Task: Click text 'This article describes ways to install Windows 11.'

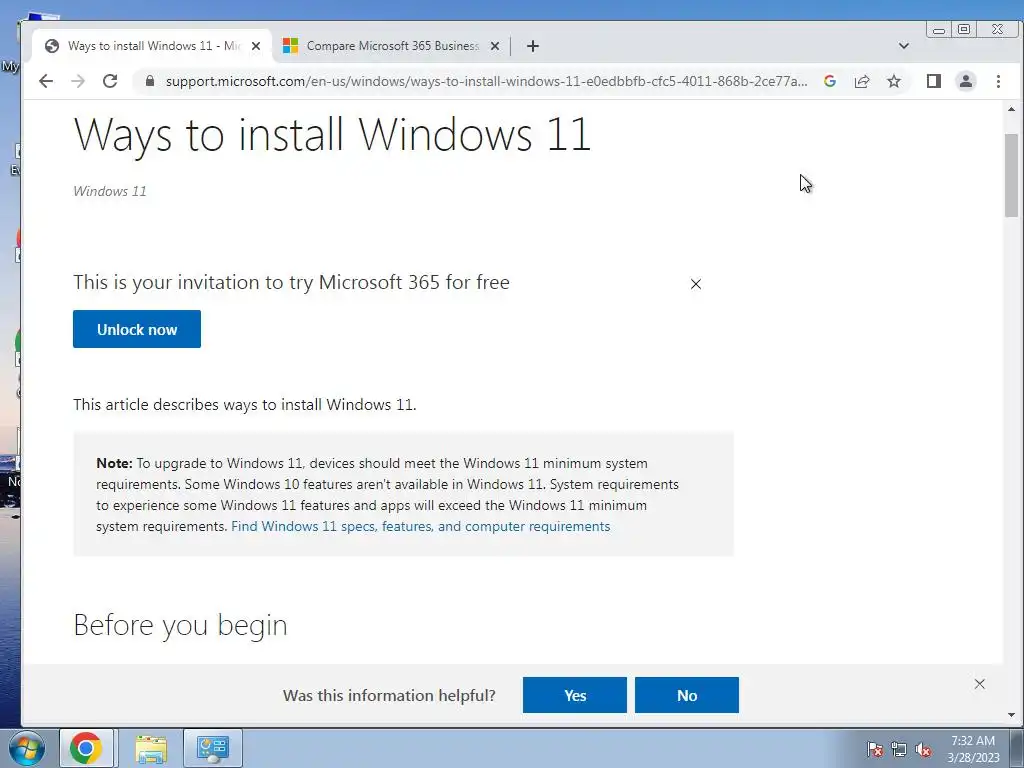Action: 244,405
